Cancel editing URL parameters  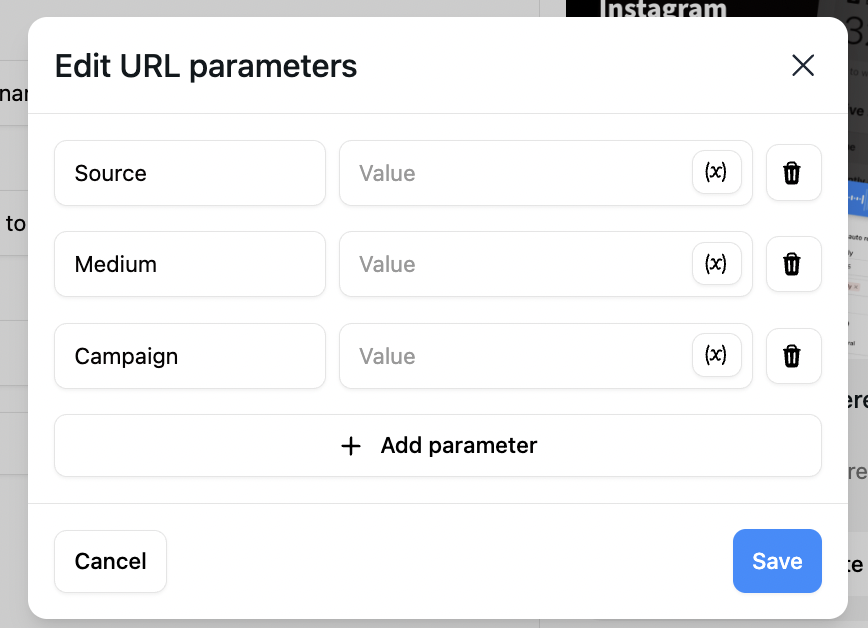(x=110, y=561)
